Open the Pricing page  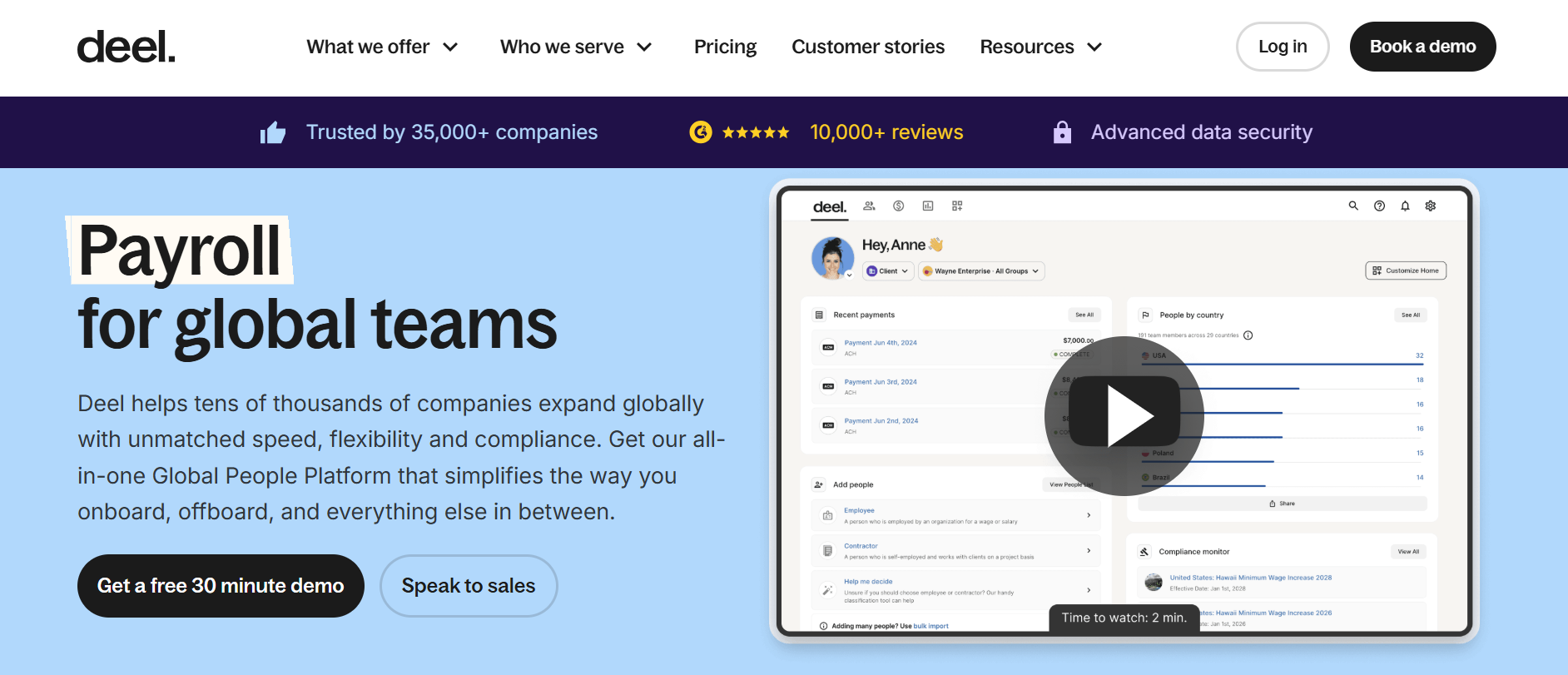pyautogui.click(x=725, y=47)
